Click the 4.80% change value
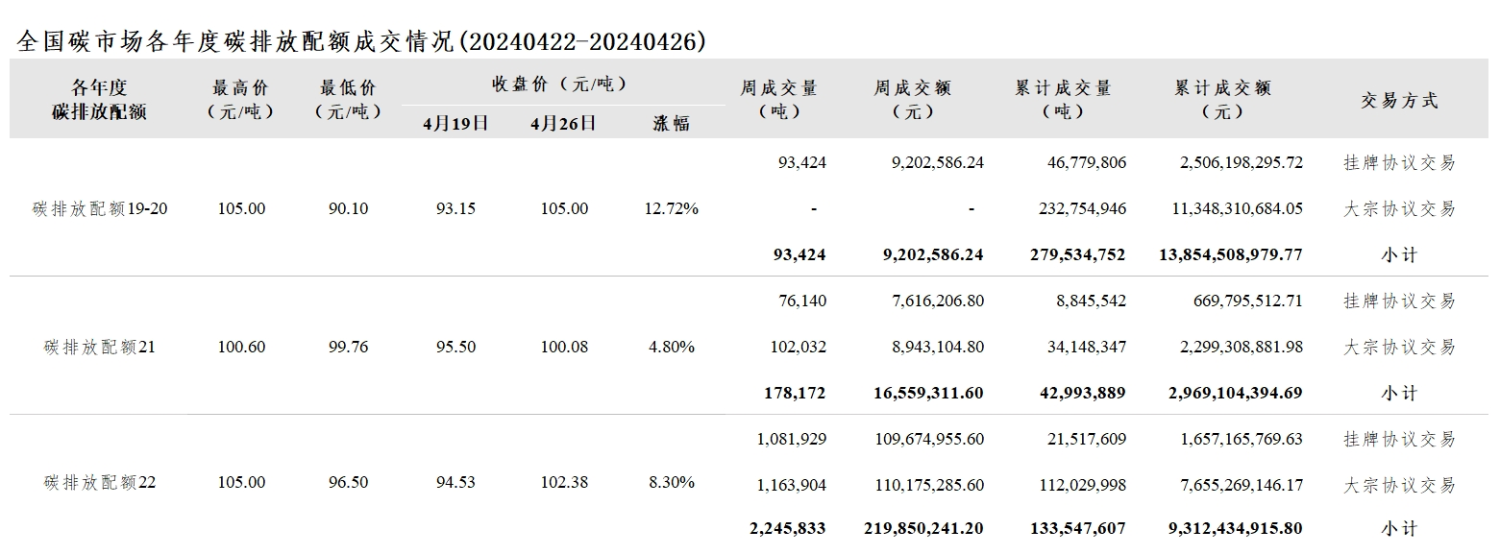 (672, 347)
